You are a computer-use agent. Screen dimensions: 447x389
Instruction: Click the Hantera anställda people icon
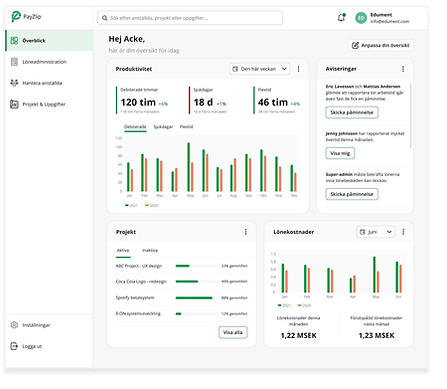[14, 83]
